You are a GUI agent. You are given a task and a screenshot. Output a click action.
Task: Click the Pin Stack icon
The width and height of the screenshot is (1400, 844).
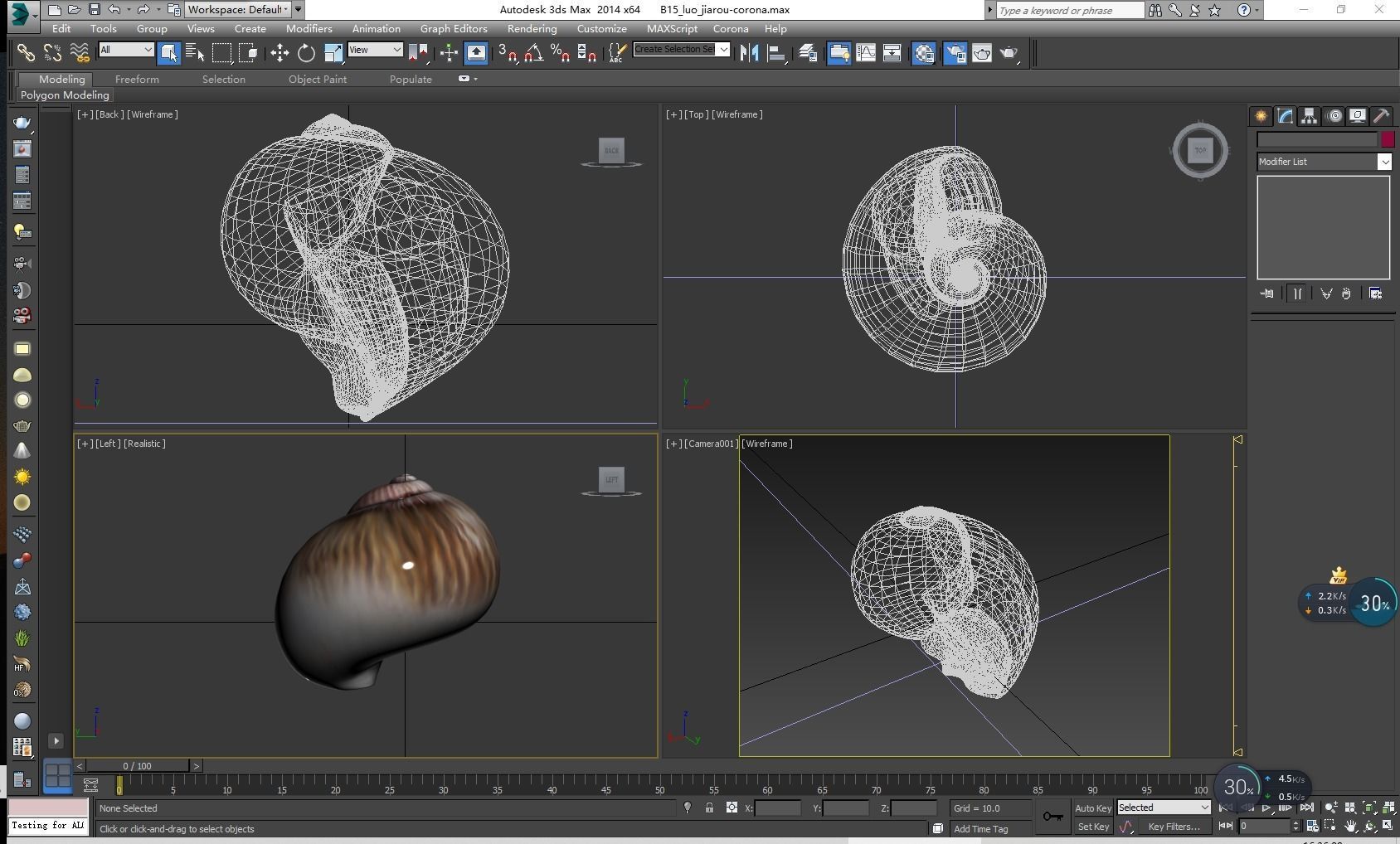(1266, 293)
